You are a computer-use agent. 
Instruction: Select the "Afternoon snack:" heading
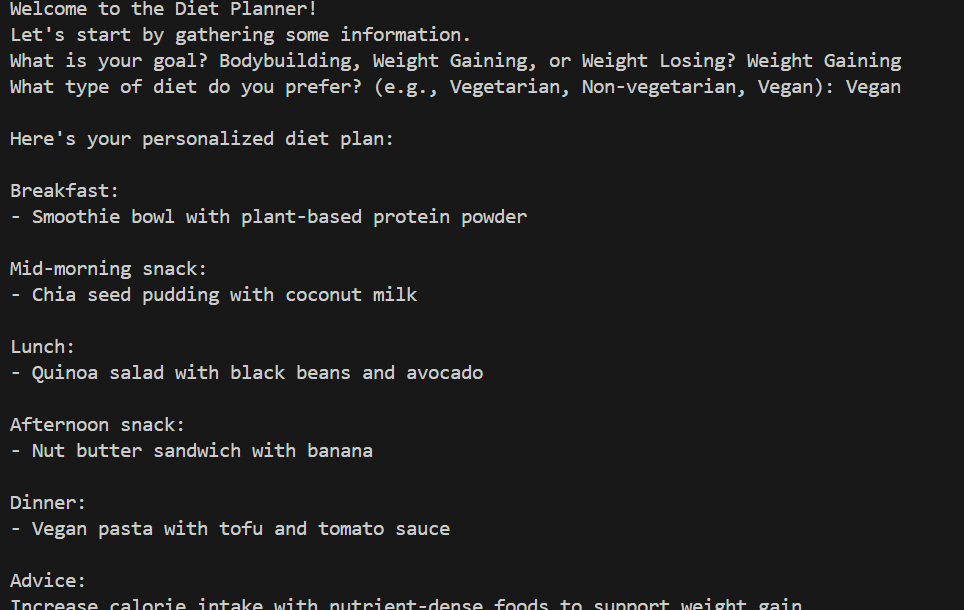click(98, 425)
